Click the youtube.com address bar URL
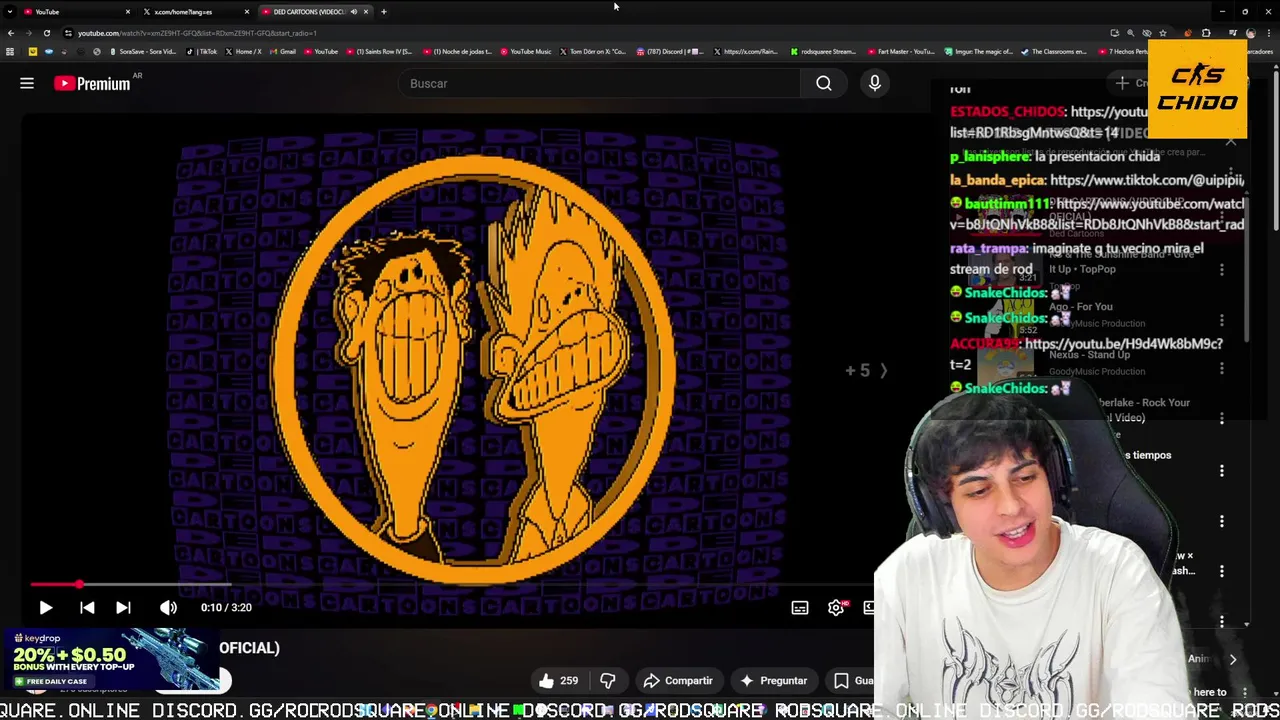 [x=197, y=33]
